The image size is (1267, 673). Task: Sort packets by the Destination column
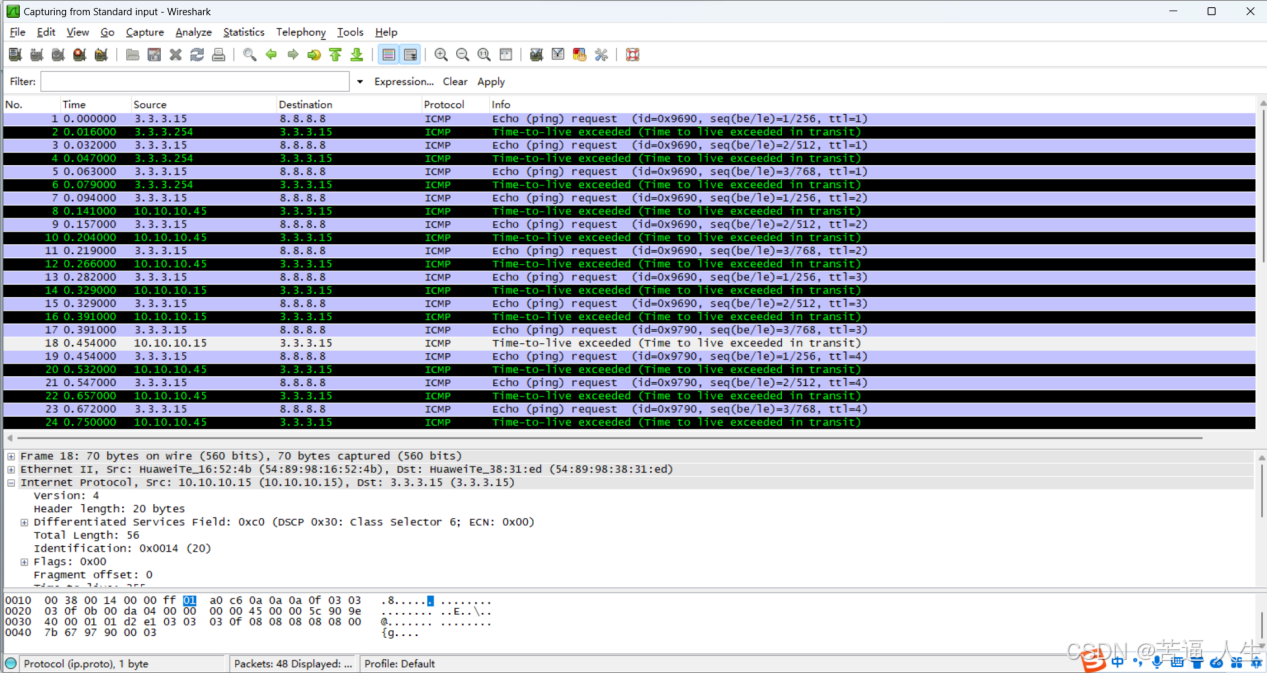point(349,104)
